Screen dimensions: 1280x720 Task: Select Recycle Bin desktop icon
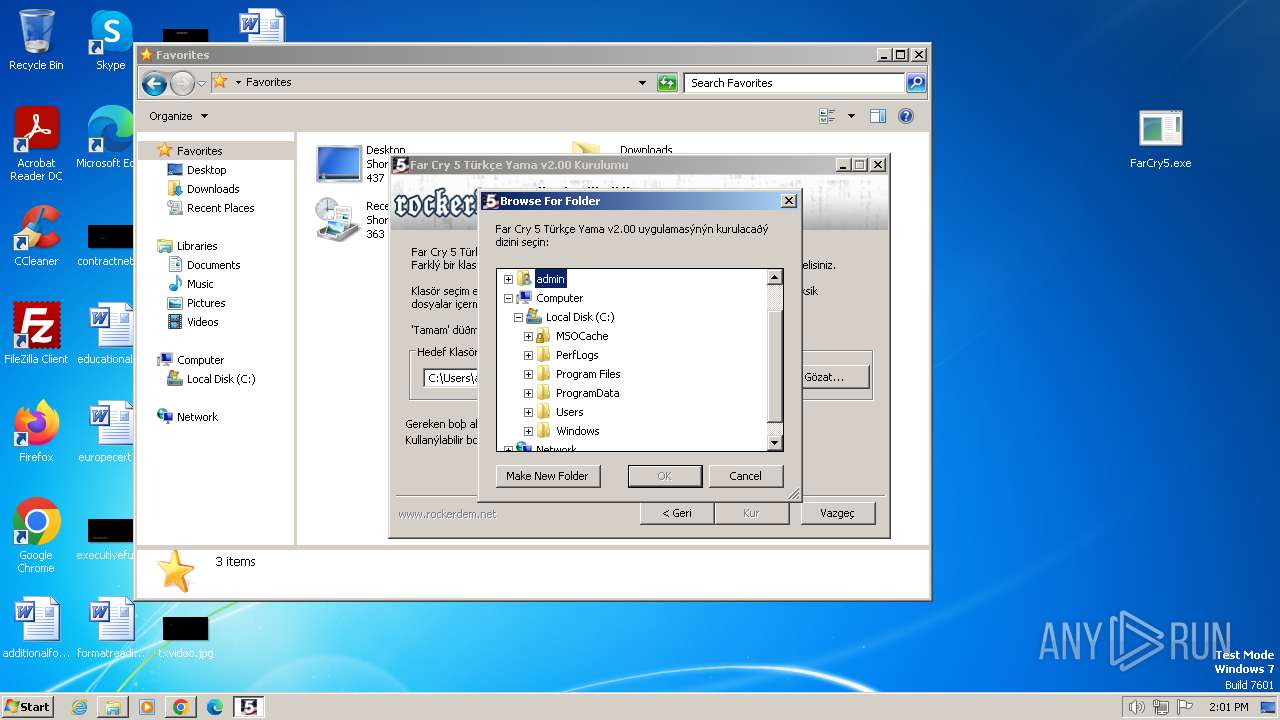coord(36,40)
